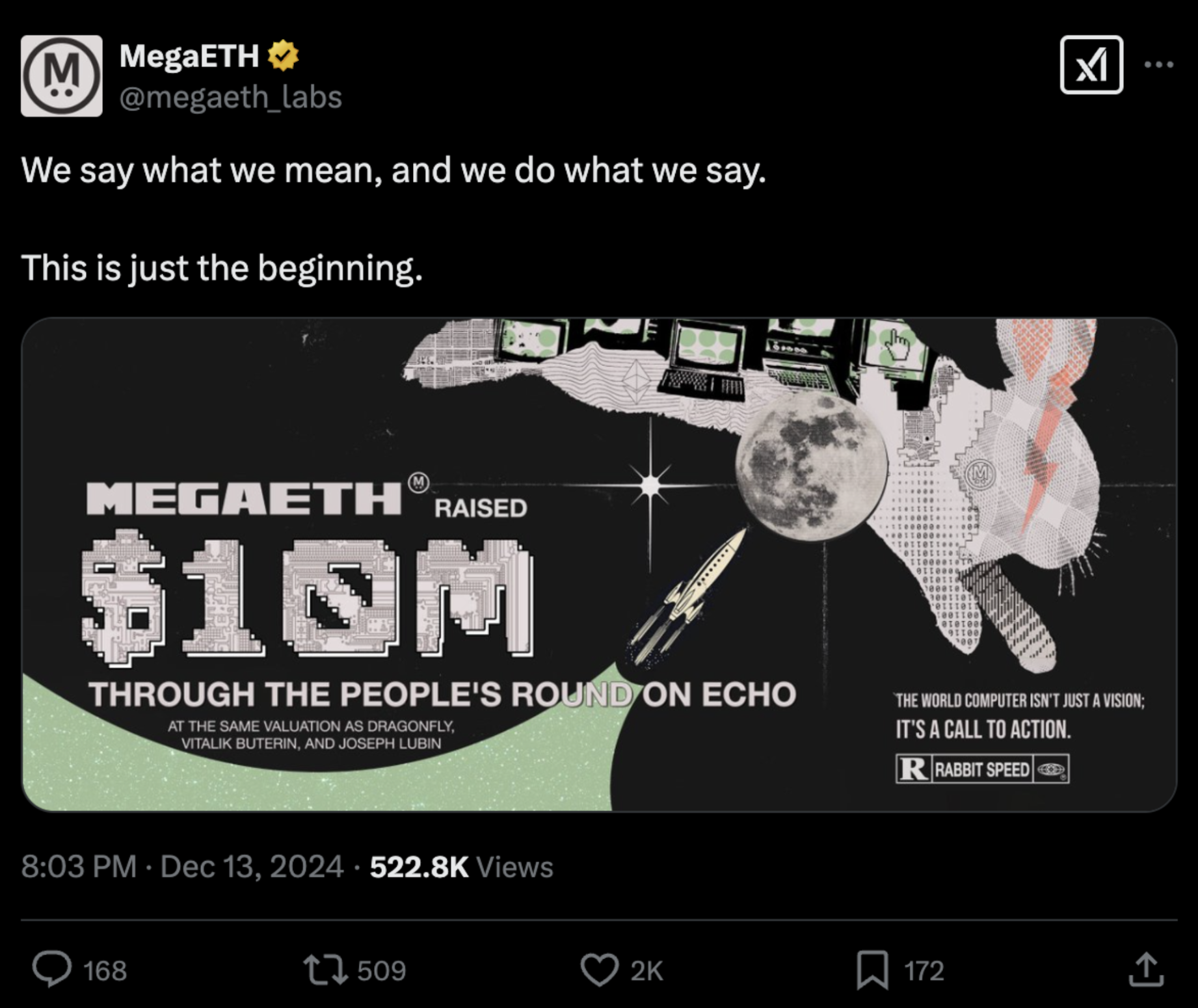
Task: Click the 172 bookmarks count
Action: (x=924, y=971)
